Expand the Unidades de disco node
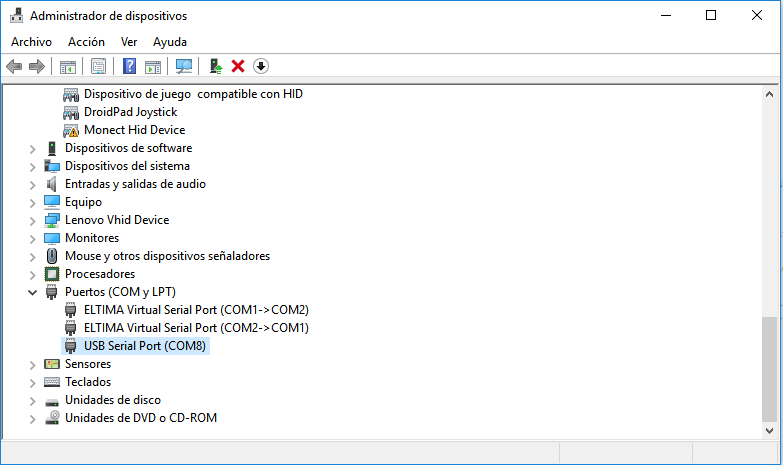 click(32, 401)
